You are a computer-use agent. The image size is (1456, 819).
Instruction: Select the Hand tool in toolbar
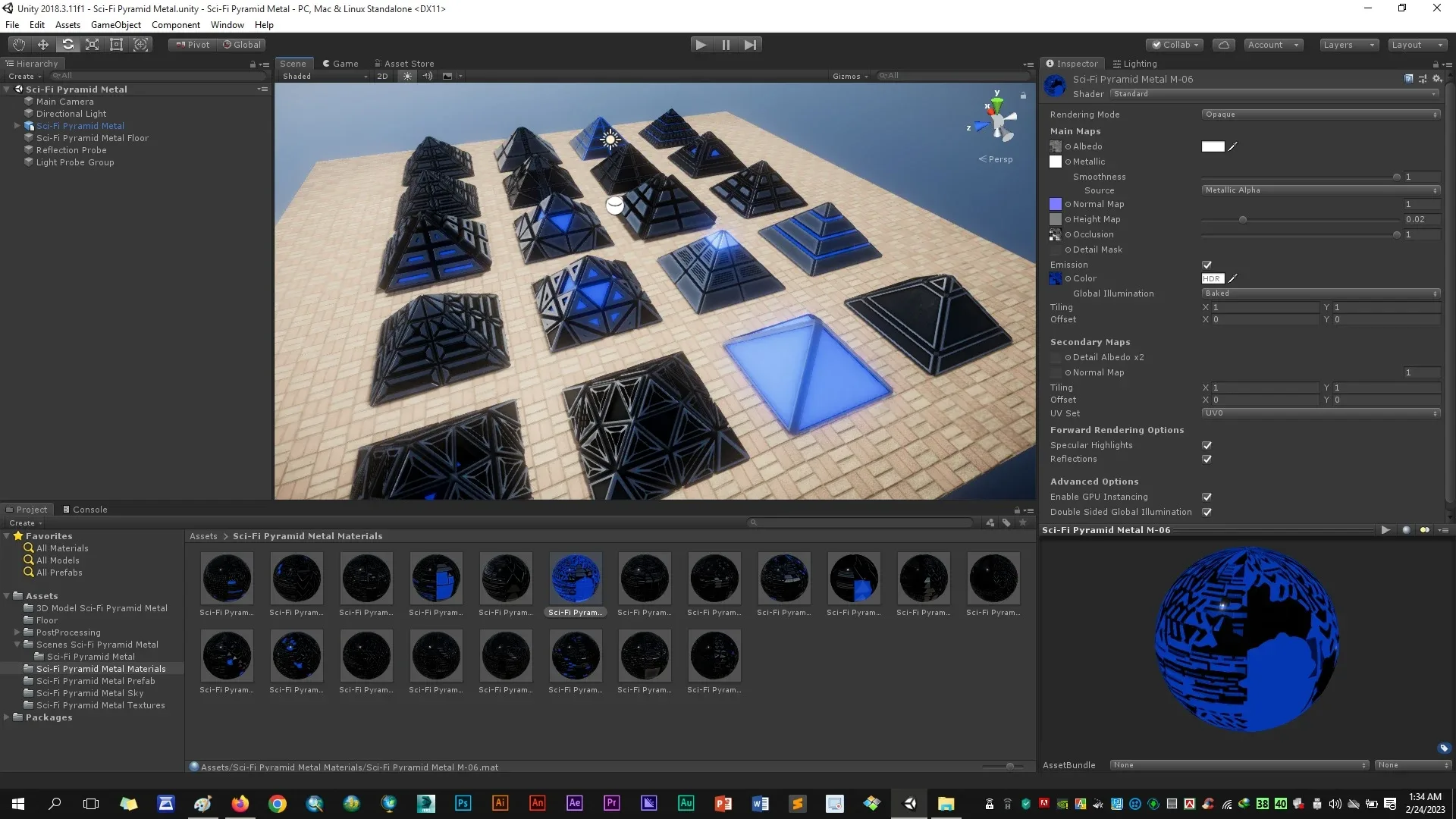point(19,45)
